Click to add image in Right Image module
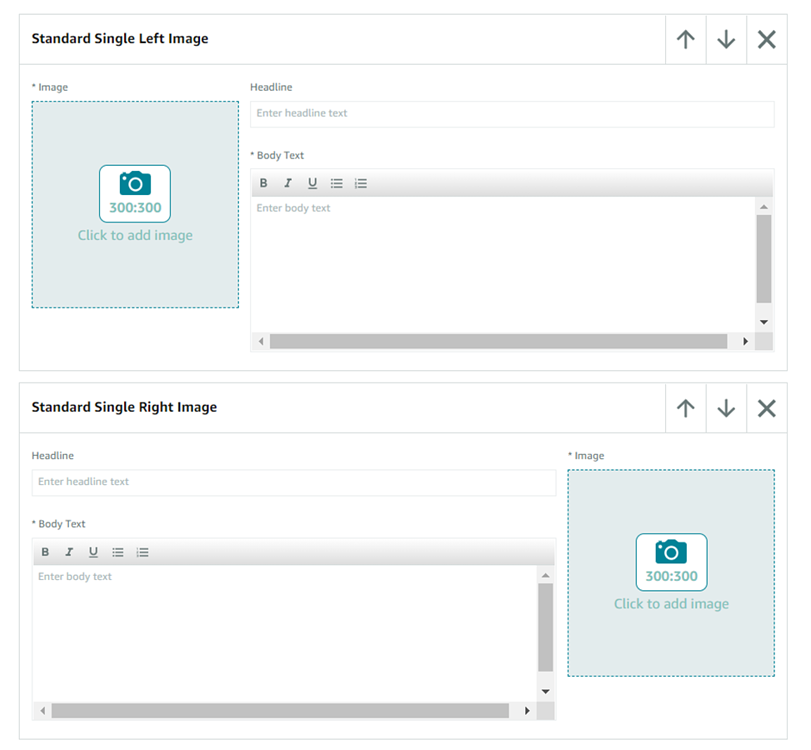811x750 pixels. 671,572
